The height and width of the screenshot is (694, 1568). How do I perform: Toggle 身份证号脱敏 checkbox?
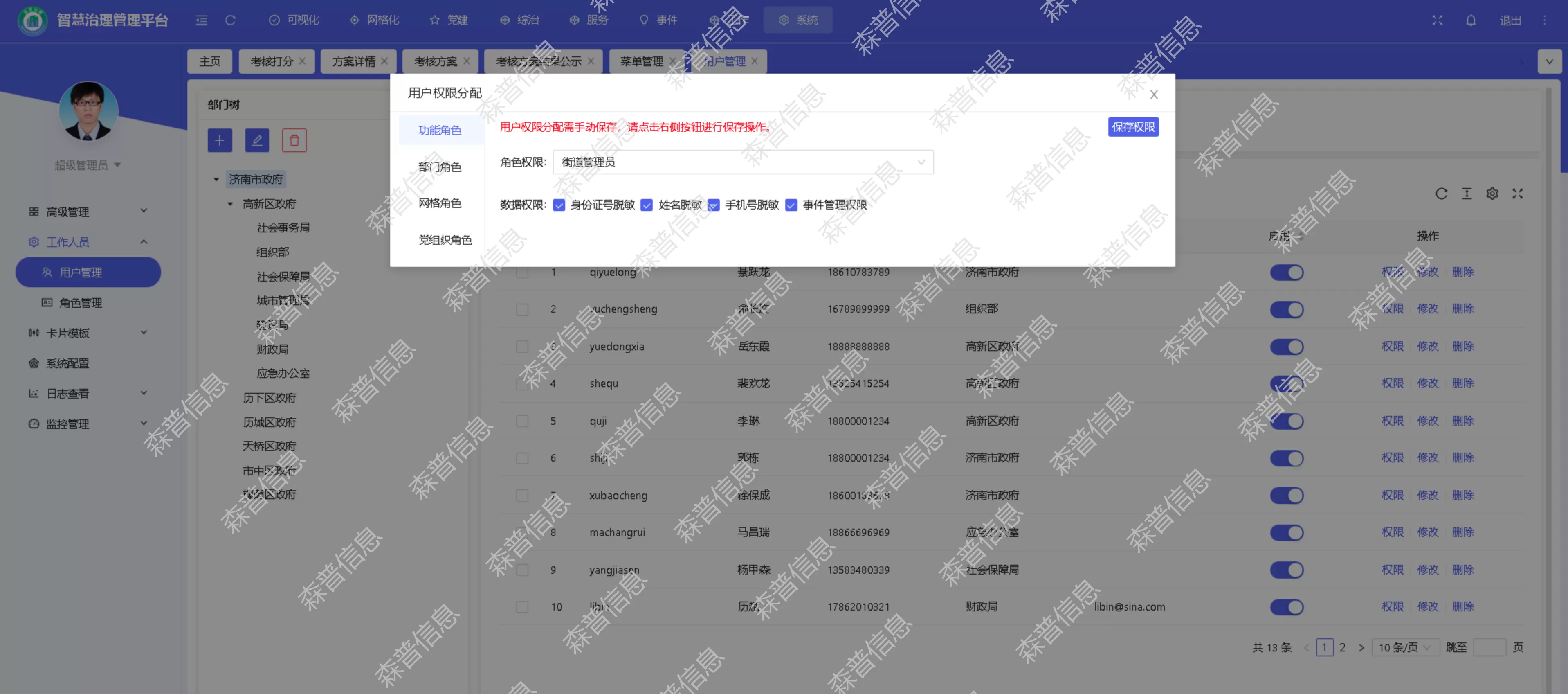(x=559, y=205)
